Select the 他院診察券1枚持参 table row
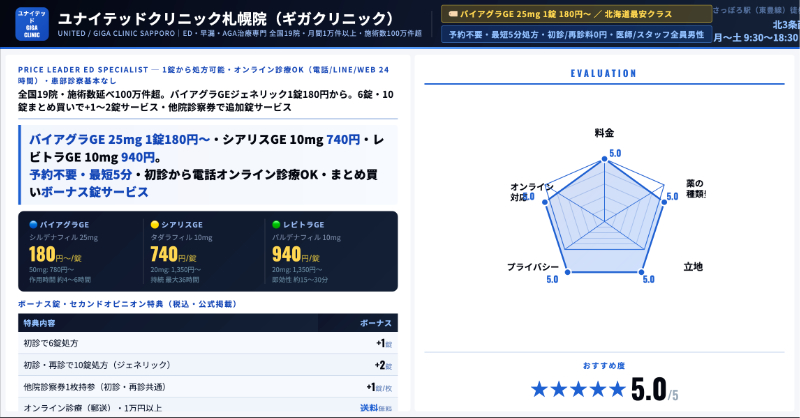 [x=208, y=387]
